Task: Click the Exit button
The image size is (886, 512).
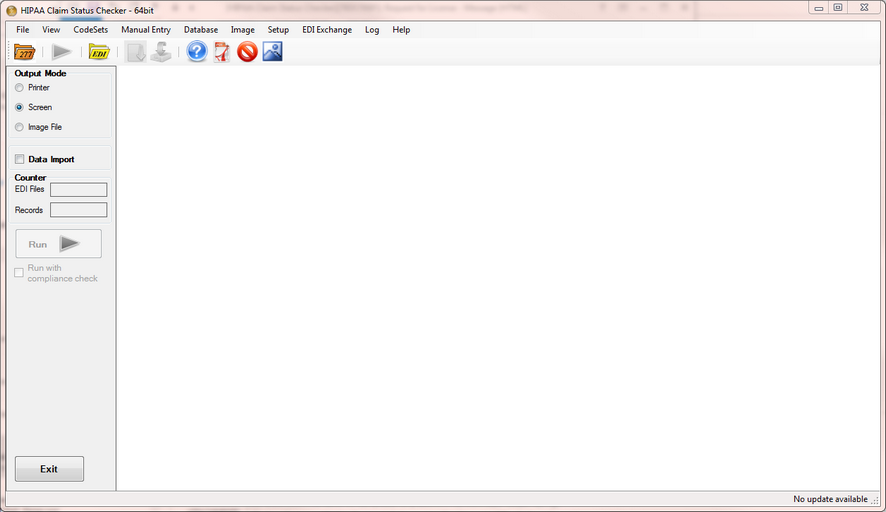Action: click(x=49, y=469)
